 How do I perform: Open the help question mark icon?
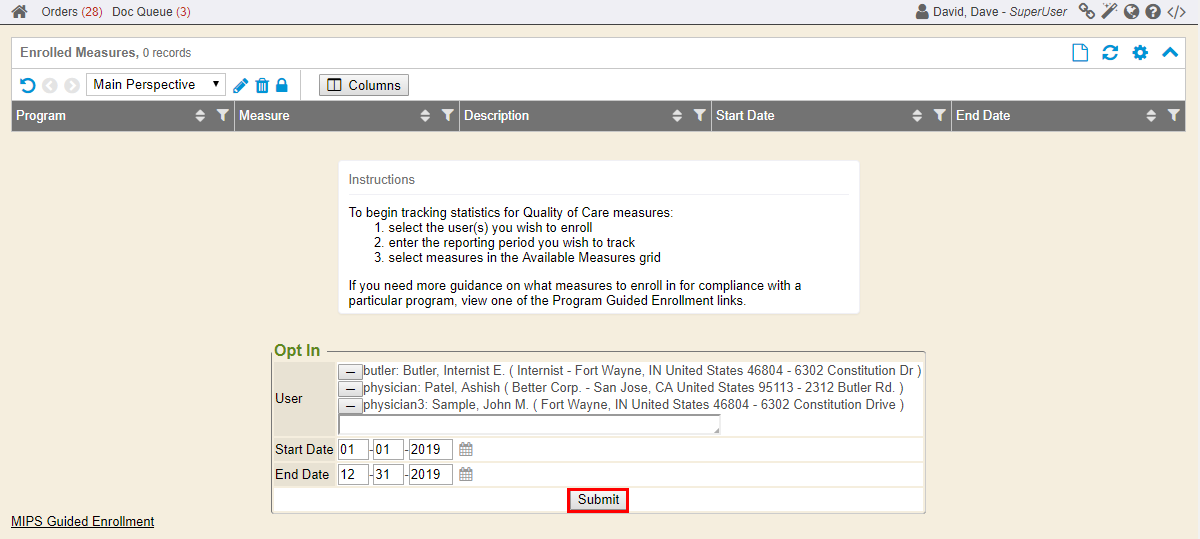pyautogui.click(x=1153, y=12)
